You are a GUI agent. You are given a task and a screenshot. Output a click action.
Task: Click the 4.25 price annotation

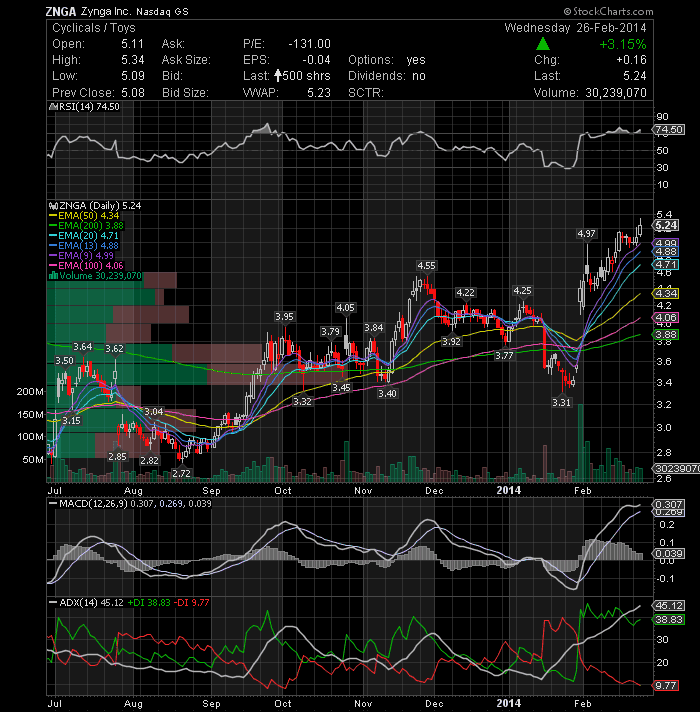coord(522,291)
